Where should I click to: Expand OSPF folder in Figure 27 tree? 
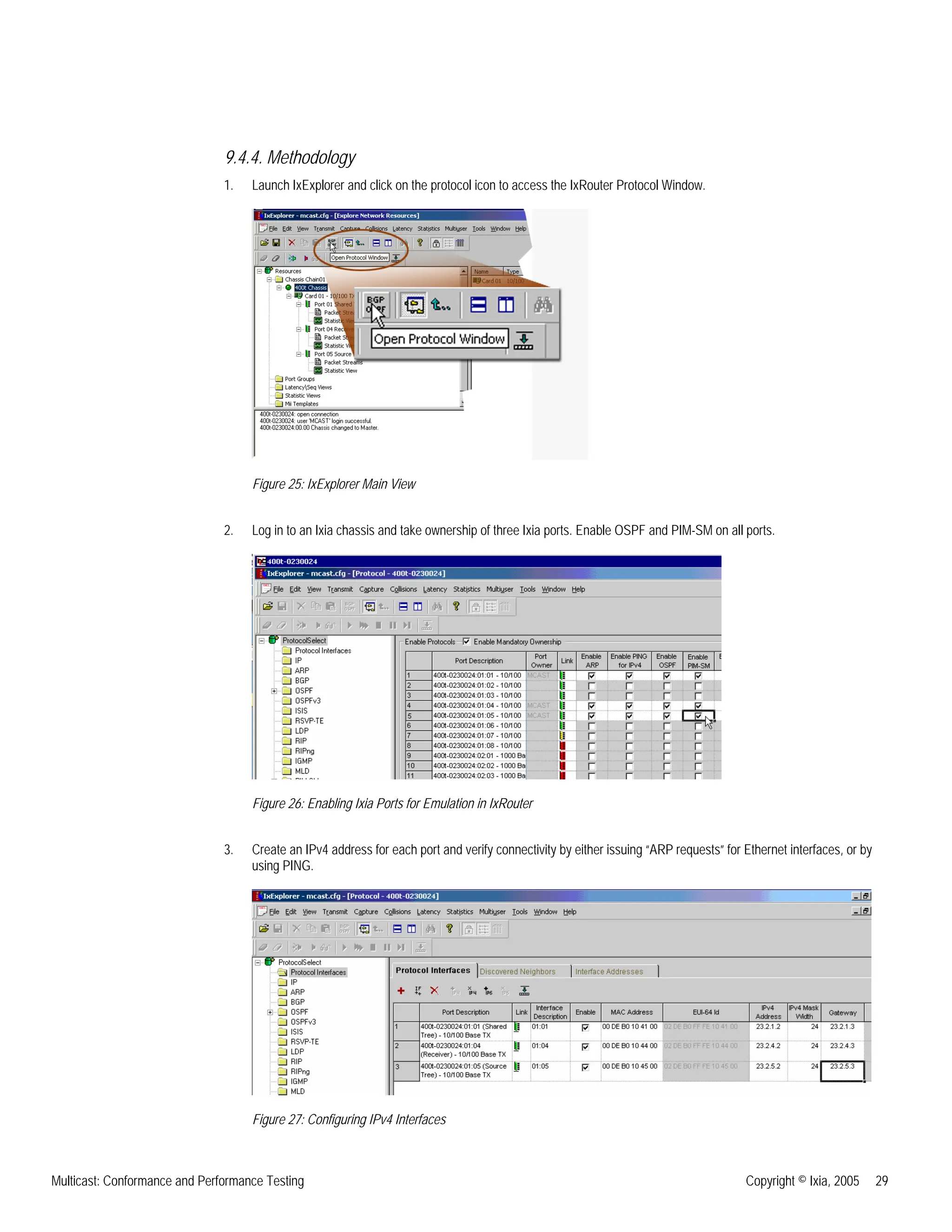(270, 1013)
